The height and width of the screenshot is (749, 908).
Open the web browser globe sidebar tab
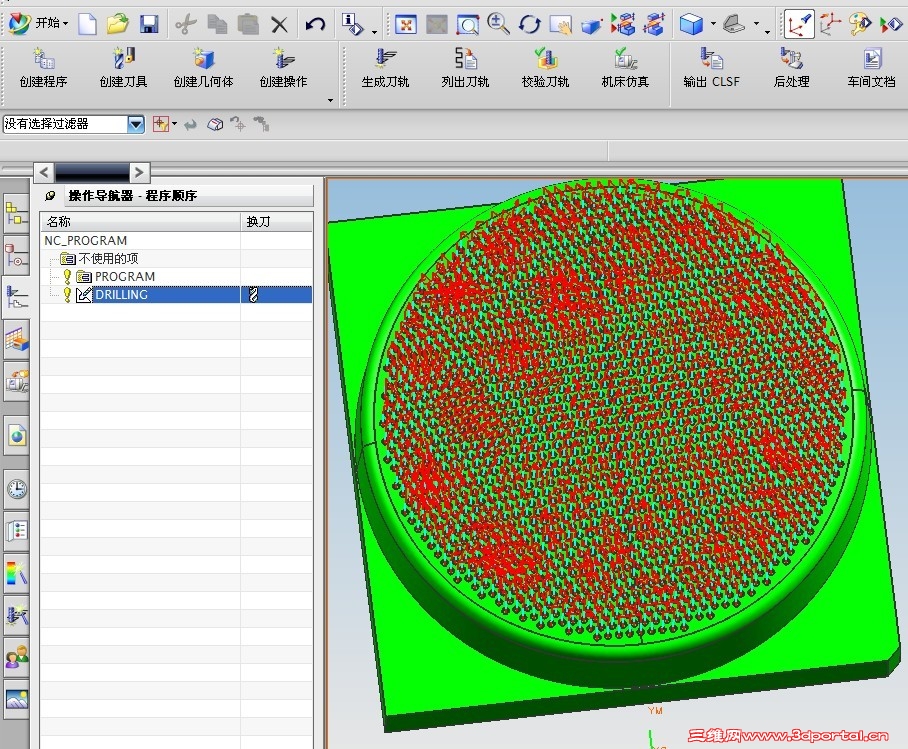(x=17, y=434)
